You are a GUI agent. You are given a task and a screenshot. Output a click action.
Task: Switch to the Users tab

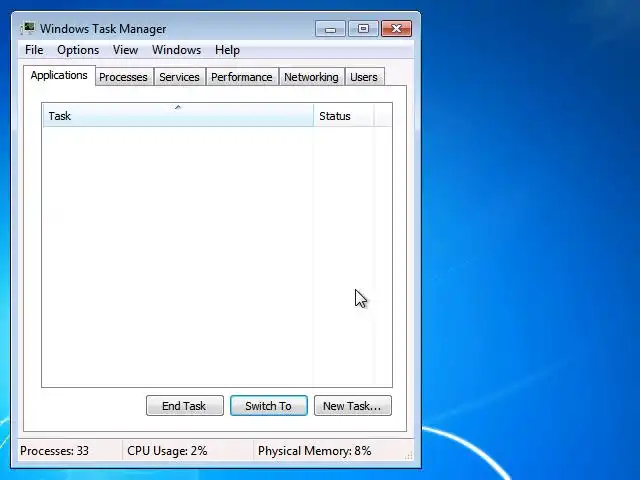(364, 77)
